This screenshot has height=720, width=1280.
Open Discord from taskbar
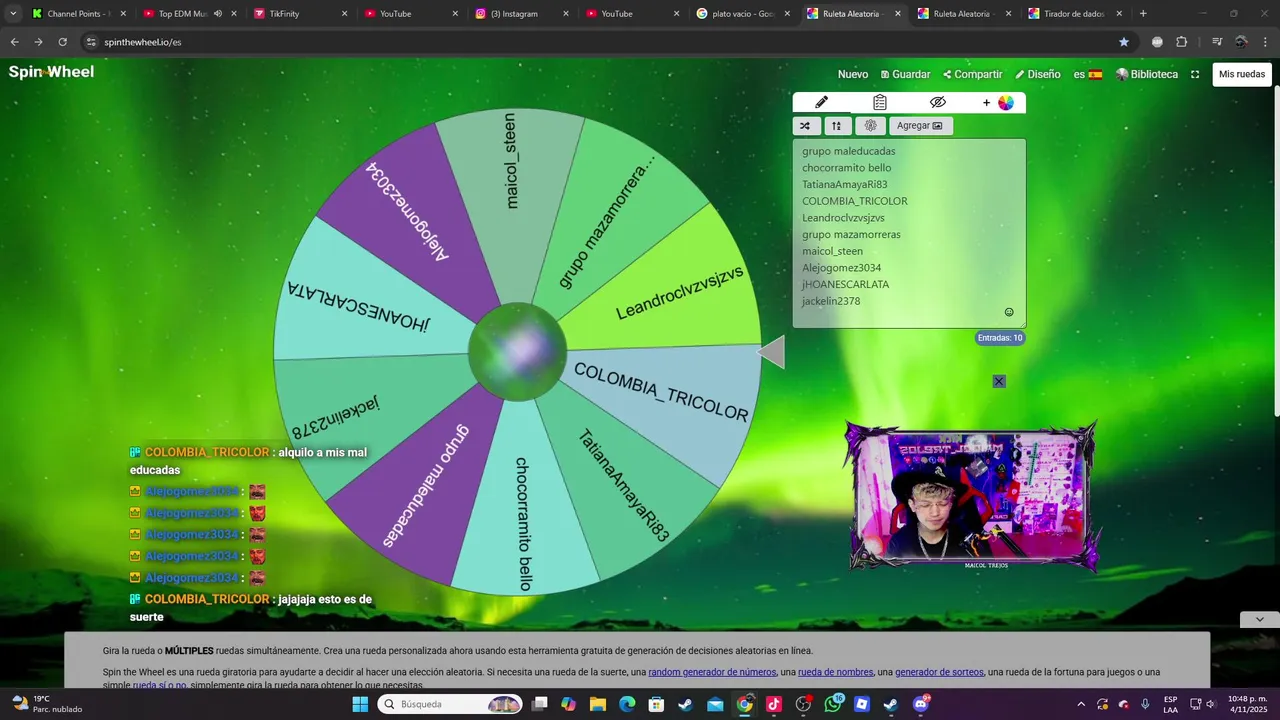921,704
